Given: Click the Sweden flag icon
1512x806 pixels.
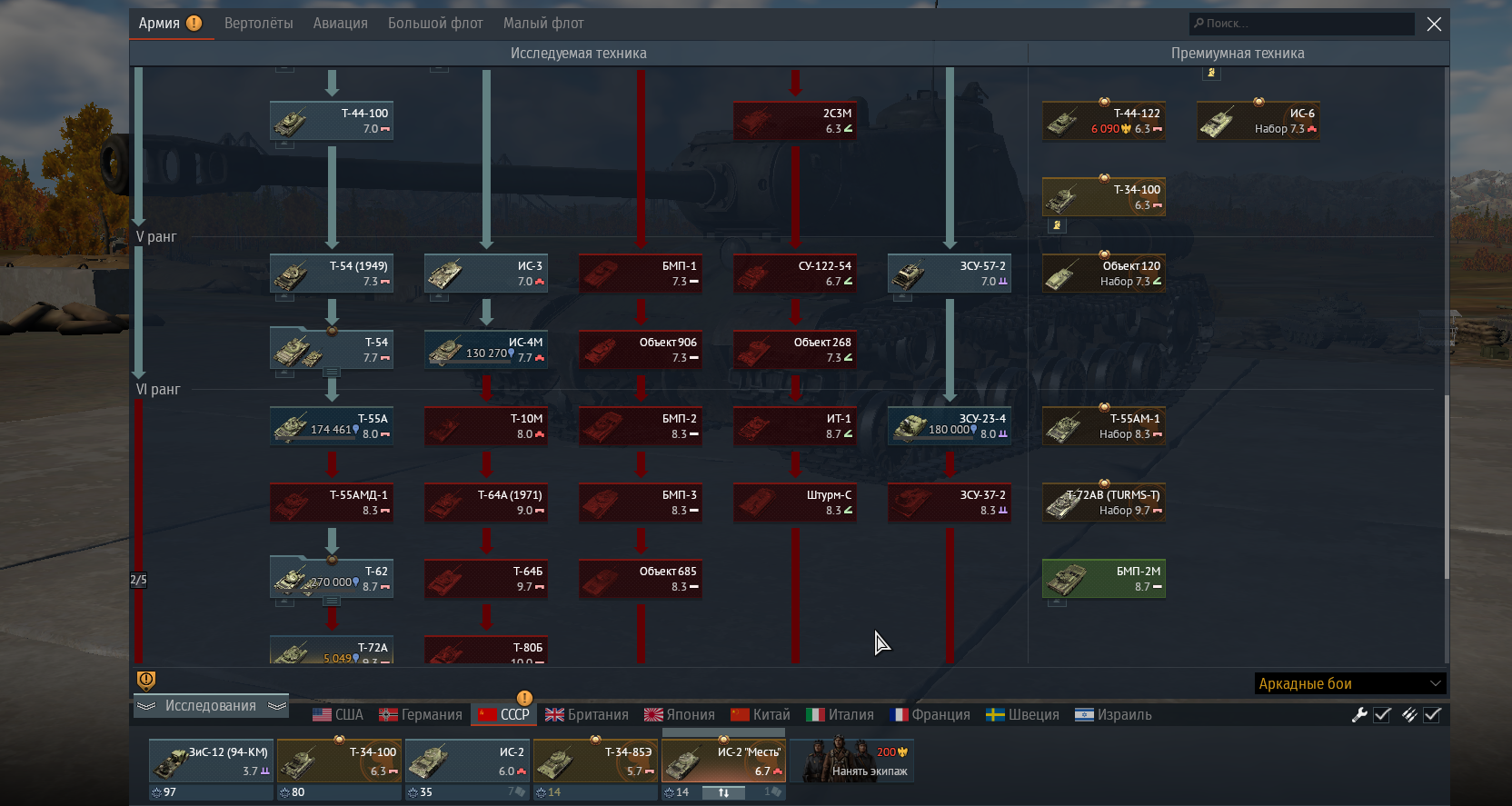Looking at the screenshot, I should tap(995, 715).
